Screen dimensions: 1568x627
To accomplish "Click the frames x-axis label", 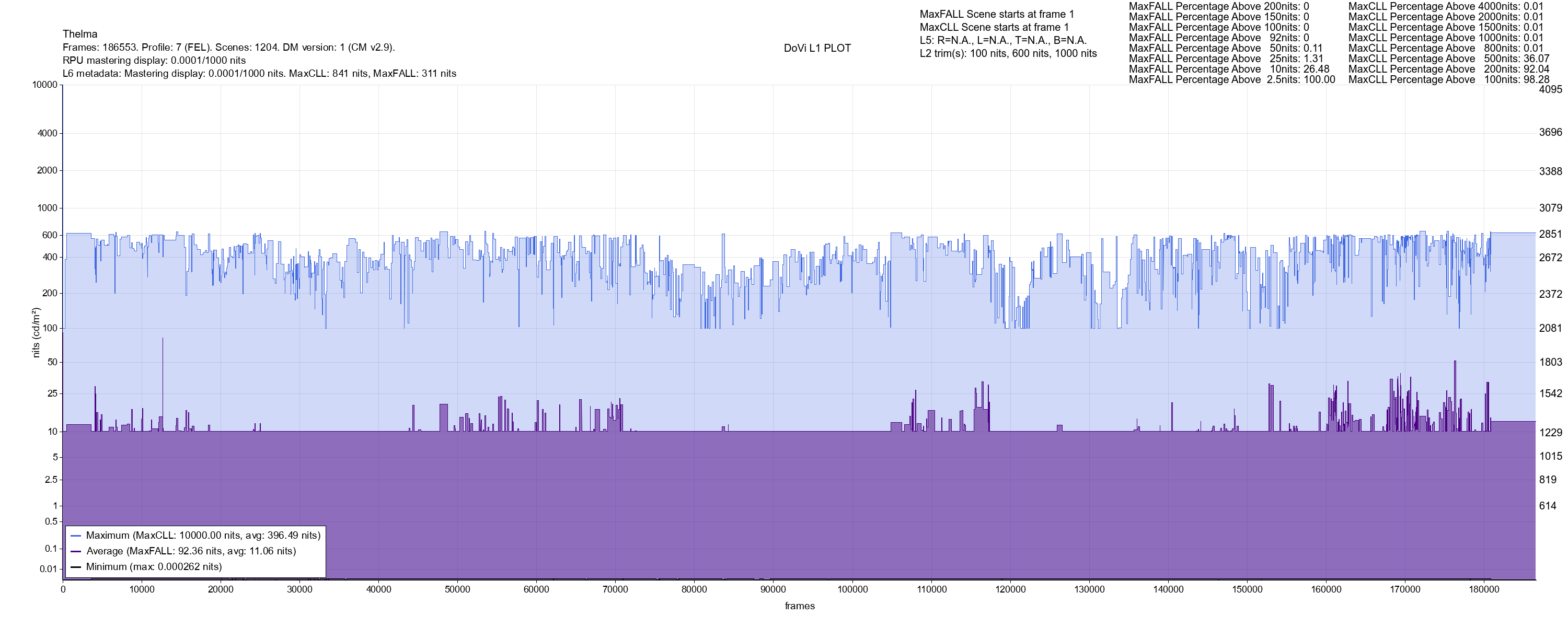I will (799, 606).
